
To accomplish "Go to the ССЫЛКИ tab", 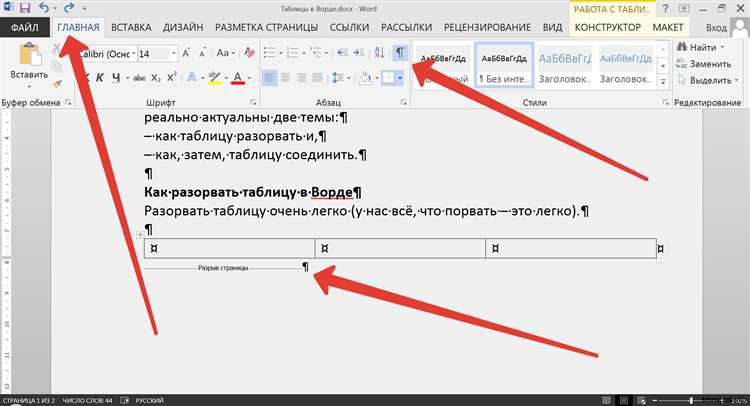I will [x=349, y=28].
